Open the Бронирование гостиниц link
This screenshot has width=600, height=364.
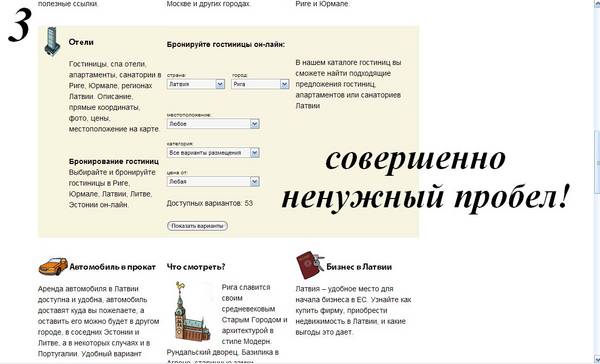tap(114, 162)
